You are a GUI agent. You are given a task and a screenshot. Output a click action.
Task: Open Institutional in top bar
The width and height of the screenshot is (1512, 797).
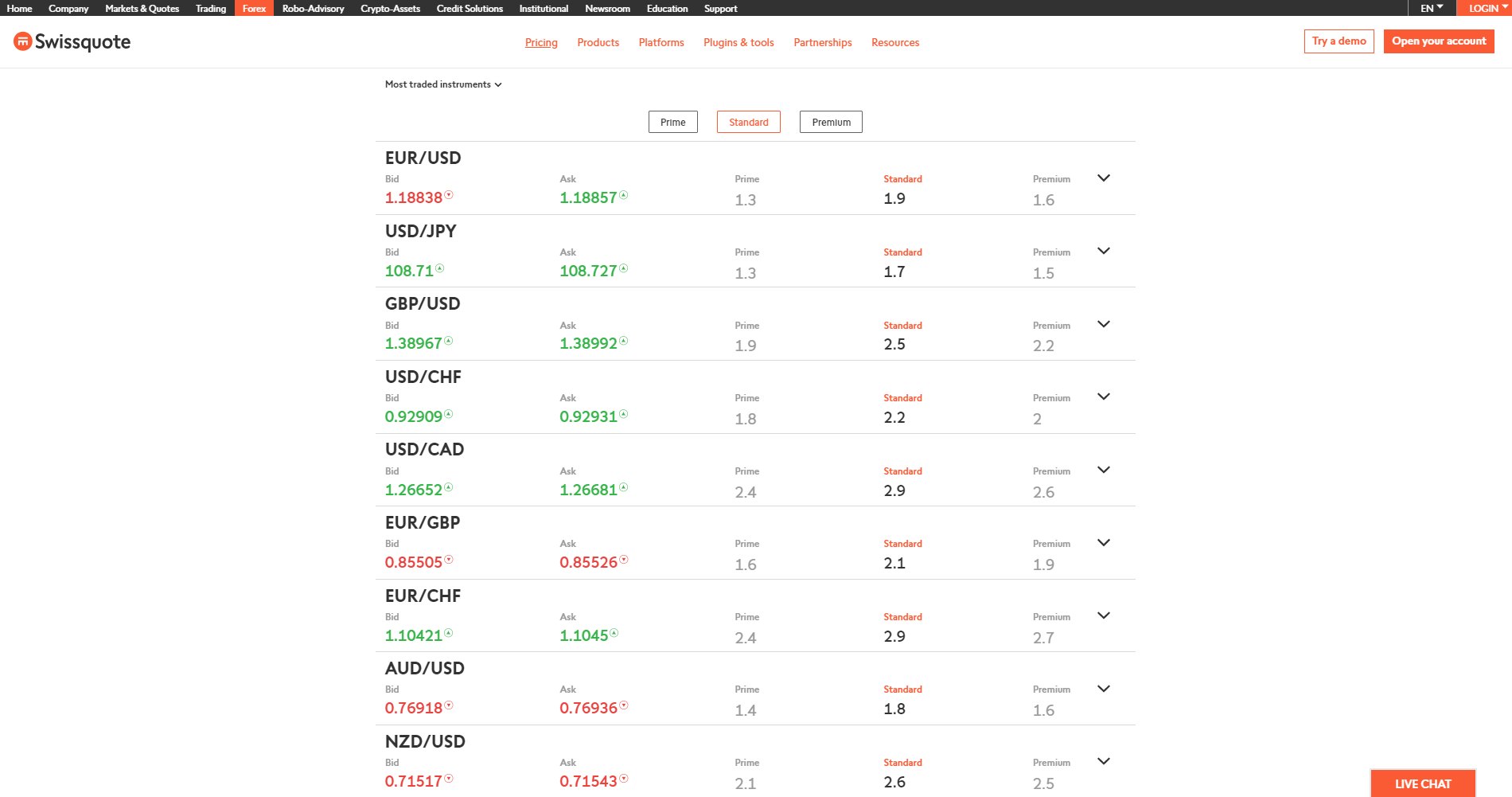click(x=544, y=8)
